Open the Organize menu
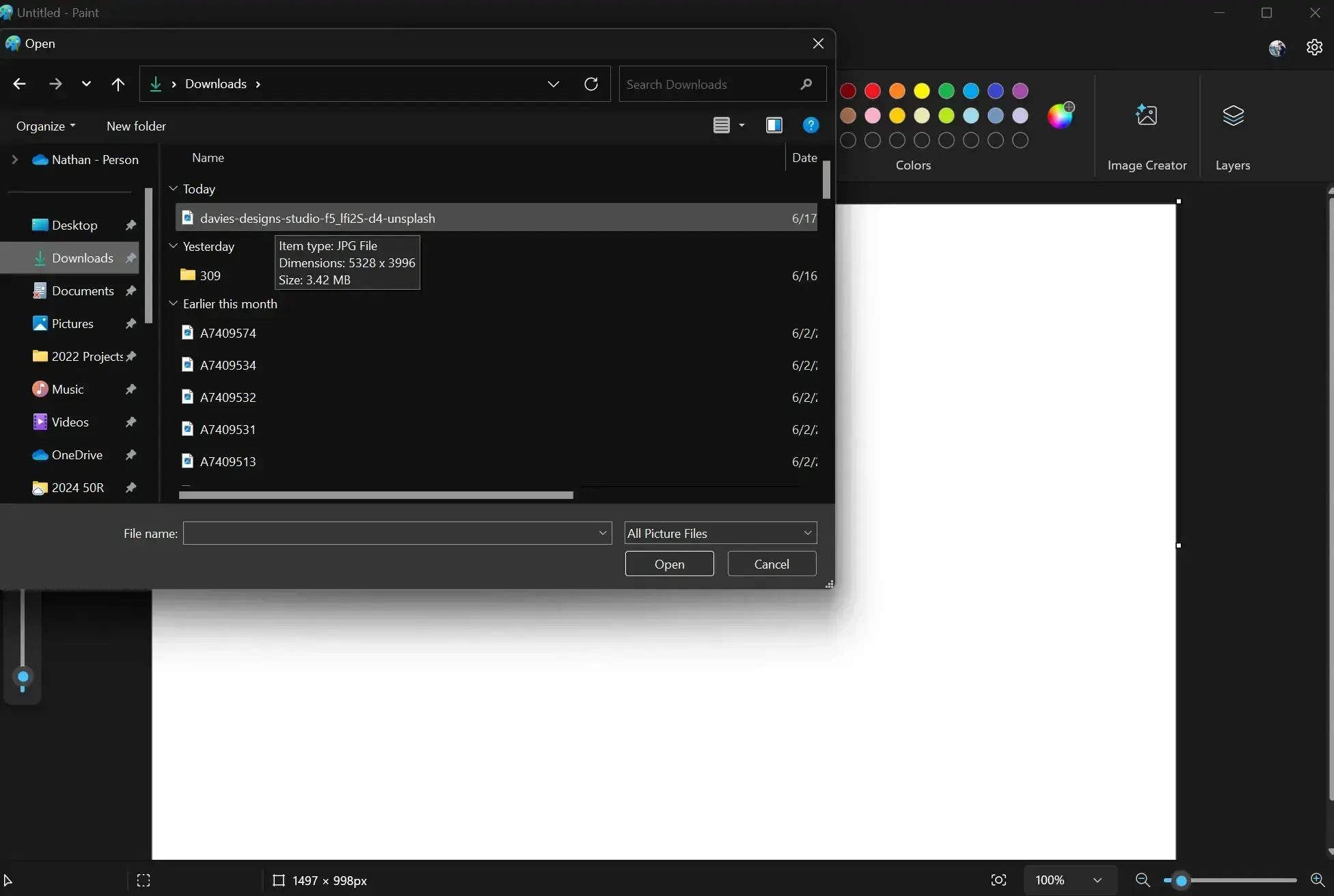Image resolution: width=1334 pixels, height=896 pixels. pyautogui.click(x=44, y=126)
